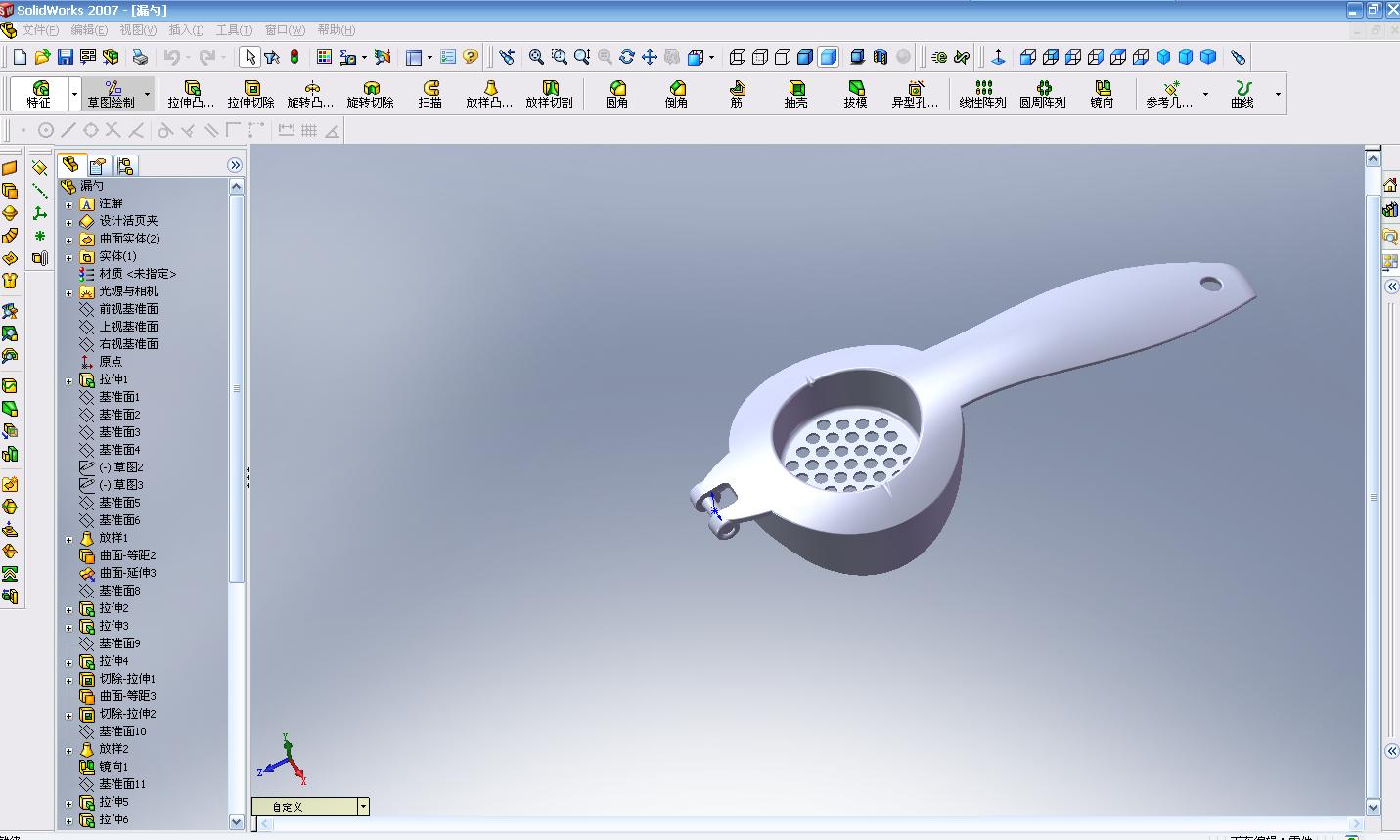Select 原点 origin in feature tree

click(111, 362)
